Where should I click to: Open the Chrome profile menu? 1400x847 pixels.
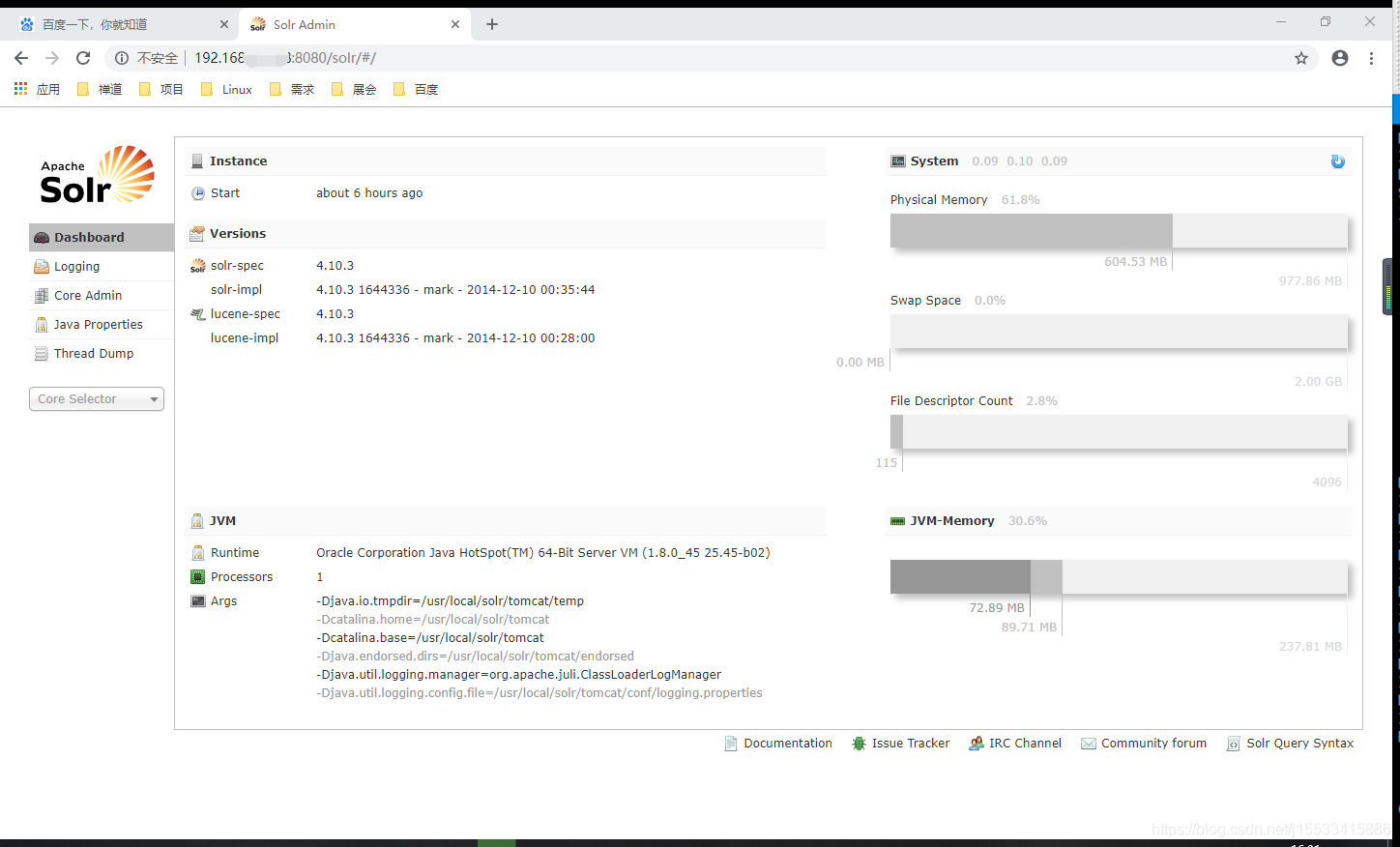[1340, 58]
